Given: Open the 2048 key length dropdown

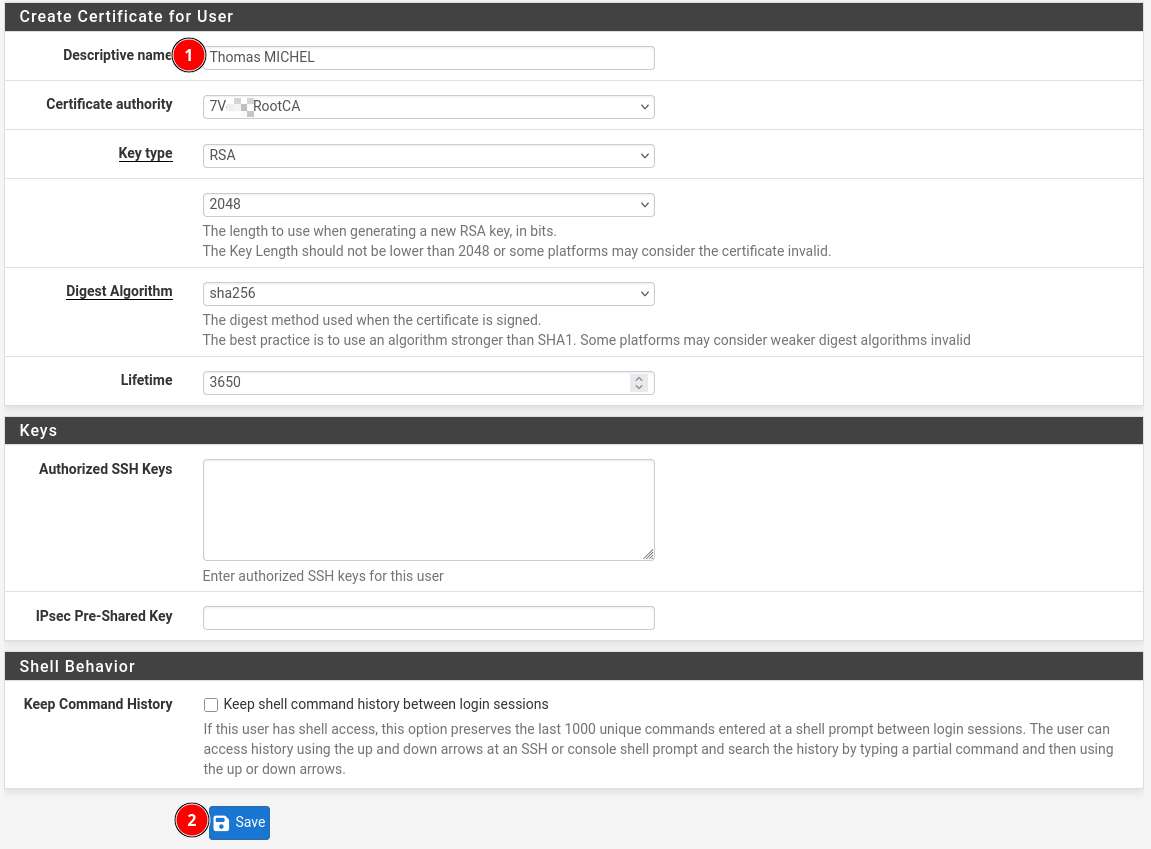Looking at the screenshot, I should [428, 204].
